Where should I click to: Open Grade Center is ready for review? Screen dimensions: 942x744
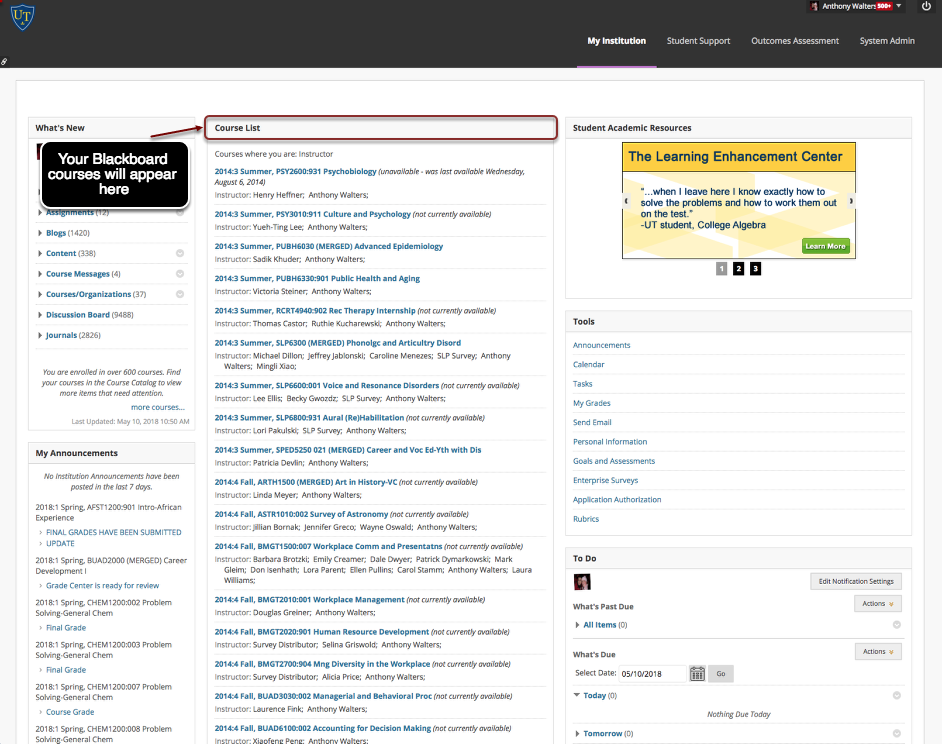point(103,586)
